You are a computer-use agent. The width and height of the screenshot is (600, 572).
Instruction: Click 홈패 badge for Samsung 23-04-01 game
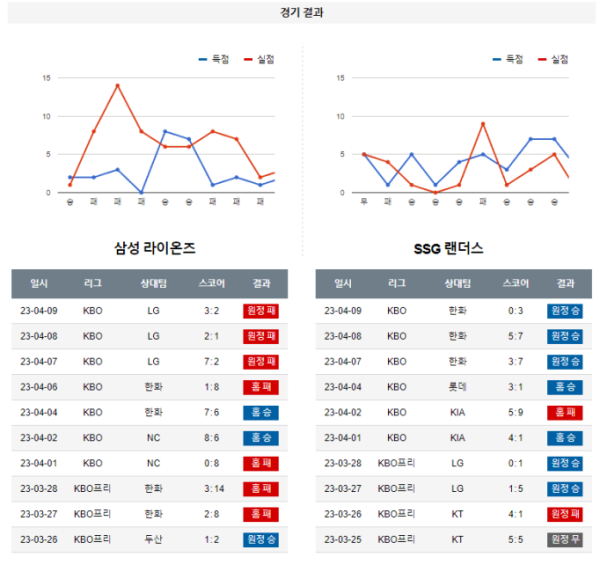point(261,463)
